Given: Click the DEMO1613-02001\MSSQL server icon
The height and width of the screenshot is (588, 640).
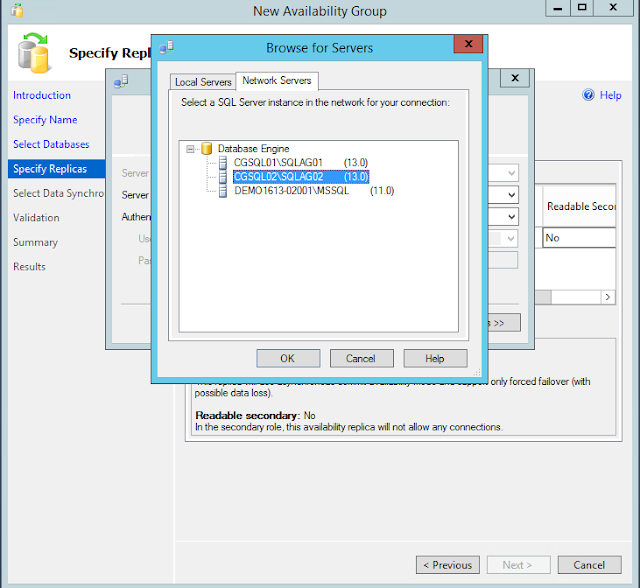Looking at the screenshot, I should (x=223, y=191).
